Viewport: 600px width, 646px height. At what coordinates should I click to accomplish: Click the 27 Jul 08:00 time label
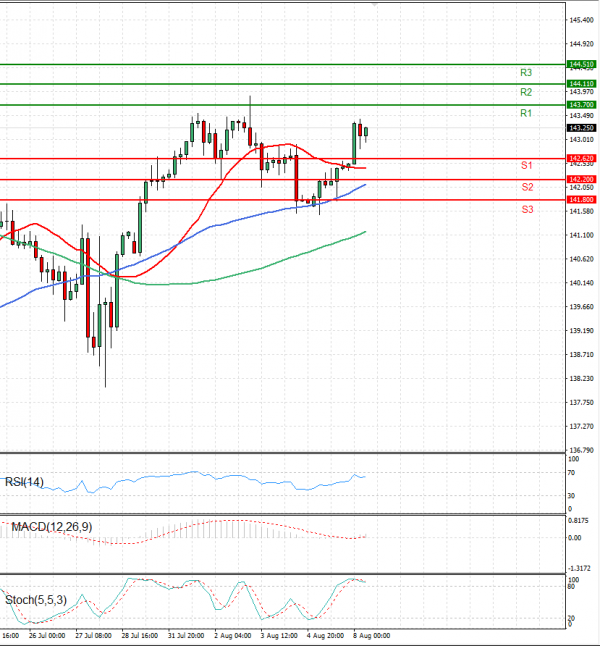(94, 636)
